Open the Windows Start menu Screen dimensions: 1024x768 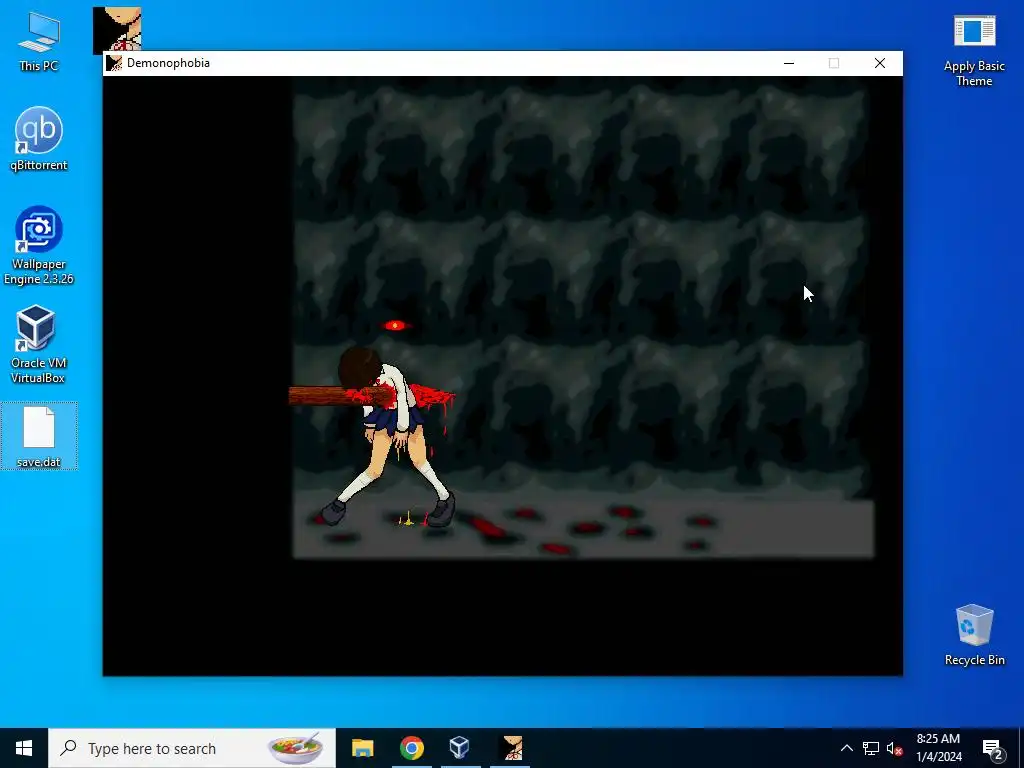point(24,748)
